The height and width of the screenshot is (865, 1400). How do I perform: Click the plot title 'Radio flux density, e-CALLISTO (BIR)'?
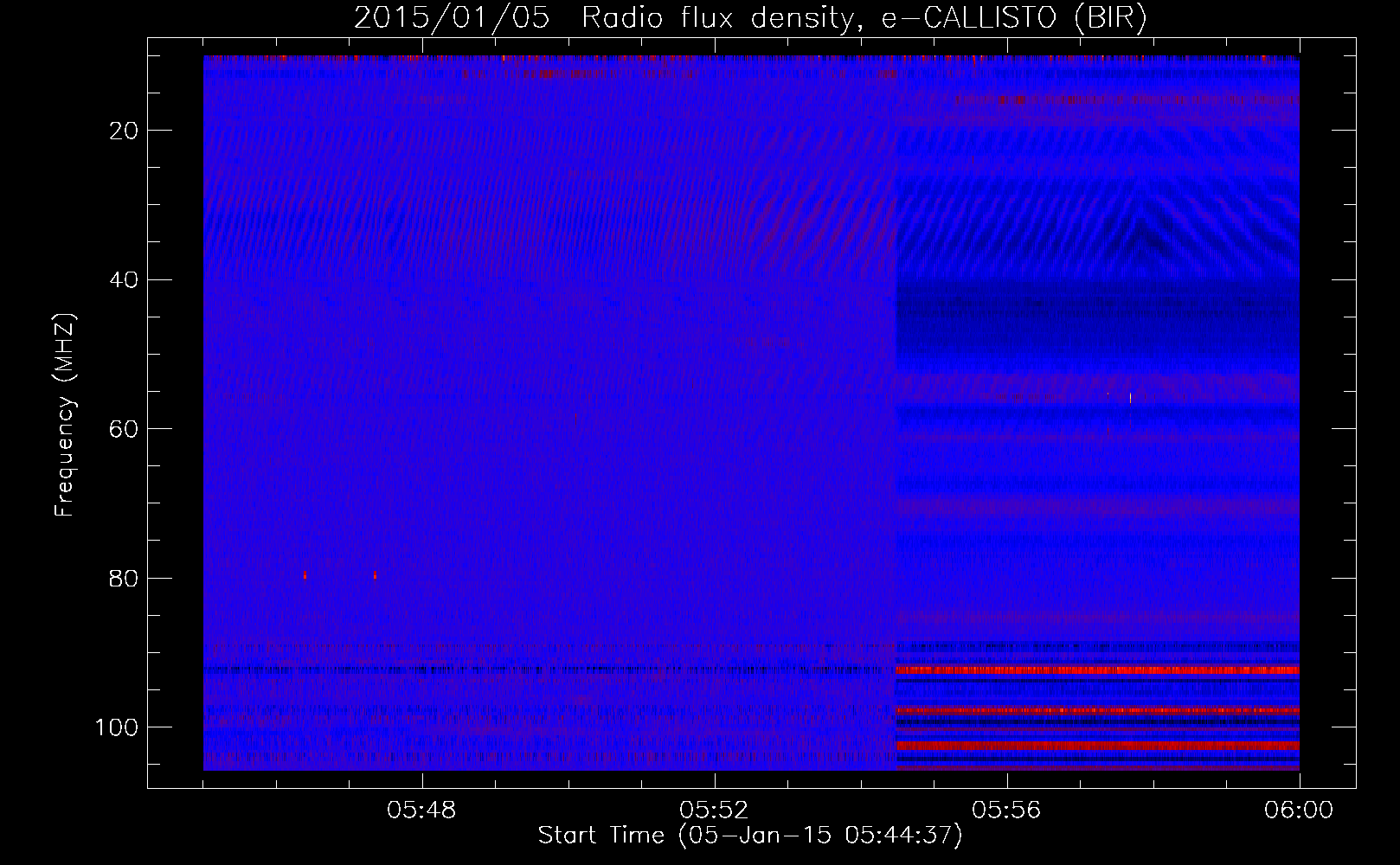864,18
